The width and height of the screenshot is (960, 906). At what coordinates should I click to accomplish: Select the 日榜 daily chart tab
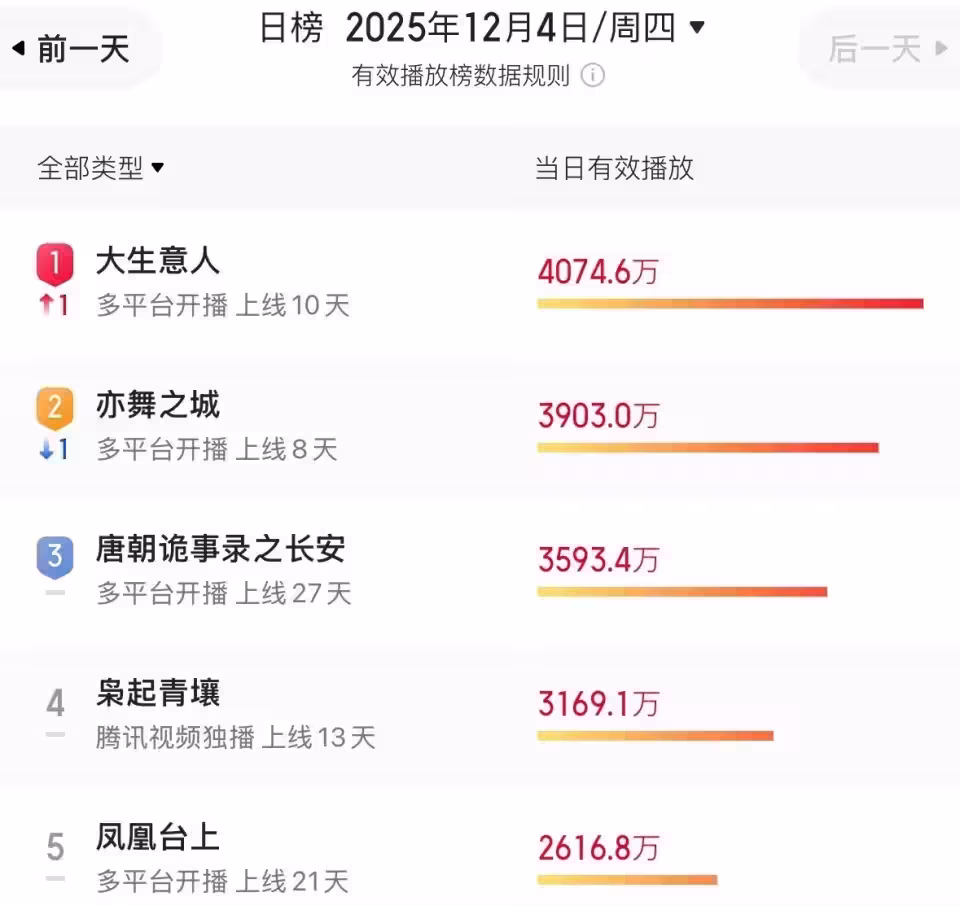tap(291, 28)
